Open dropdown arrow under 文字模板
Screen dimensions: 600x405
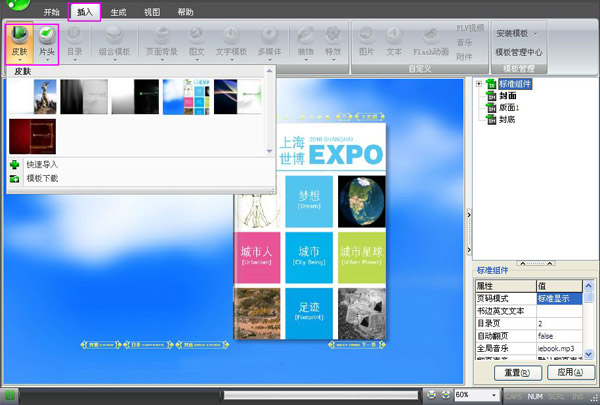[x=231, y=60]
